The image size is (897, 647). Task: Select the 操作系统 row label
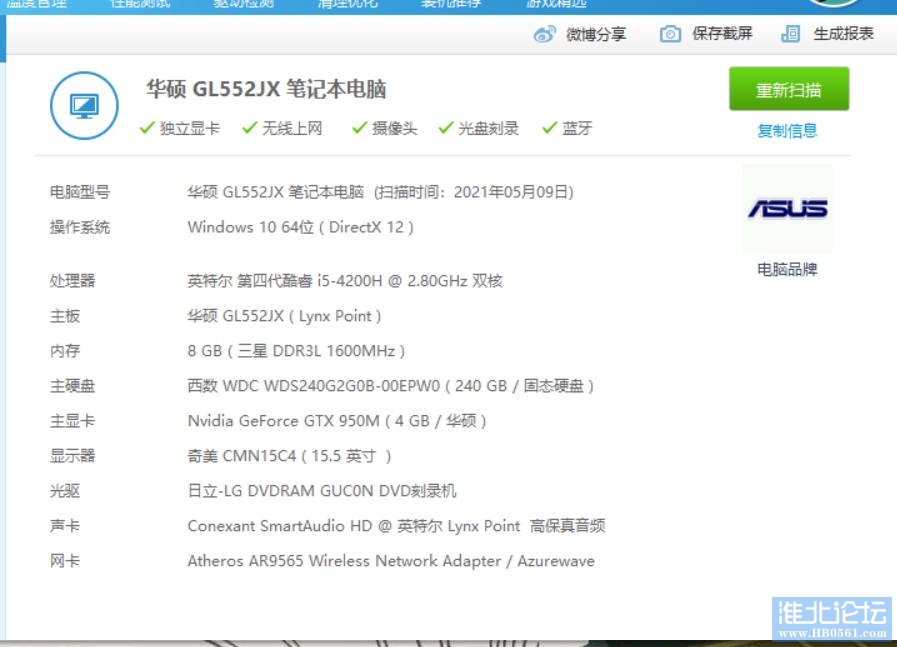click(x=80, y=228)
